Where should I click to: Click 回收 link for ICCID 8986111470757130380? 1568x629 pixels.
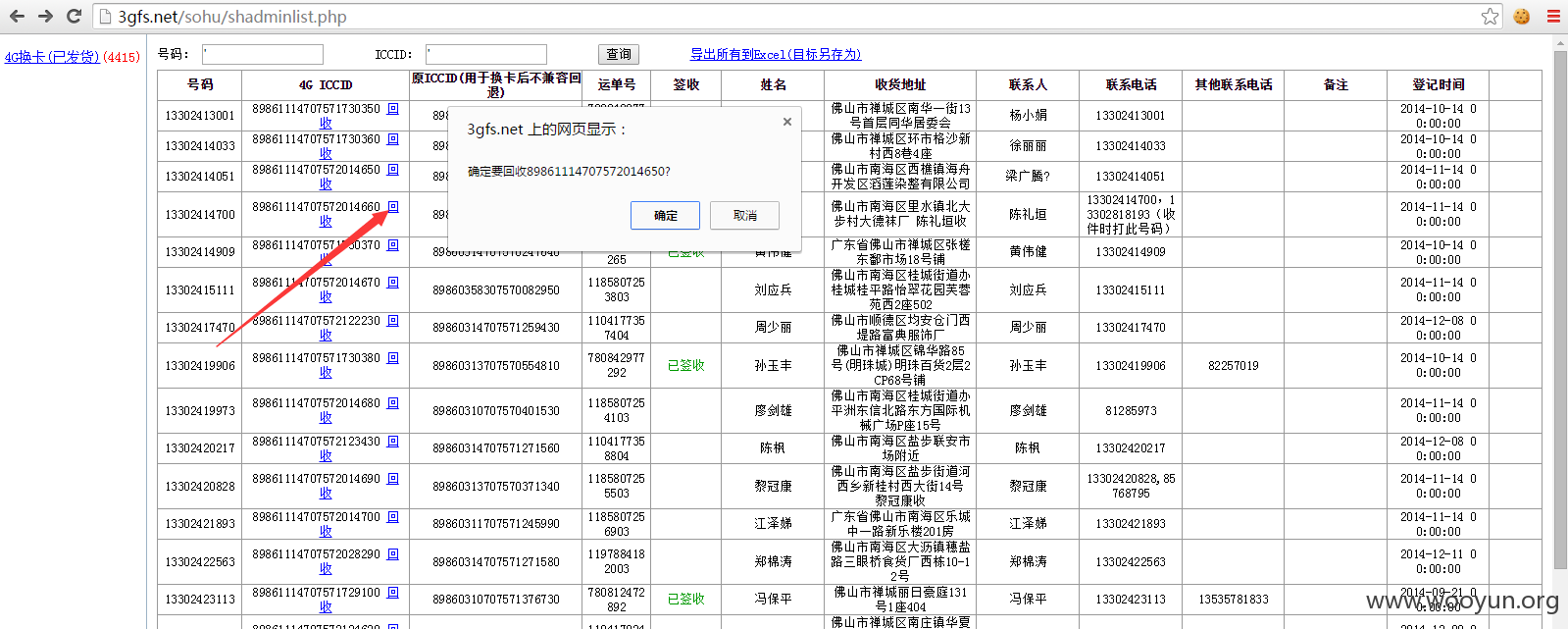click(x=392, y=358)
